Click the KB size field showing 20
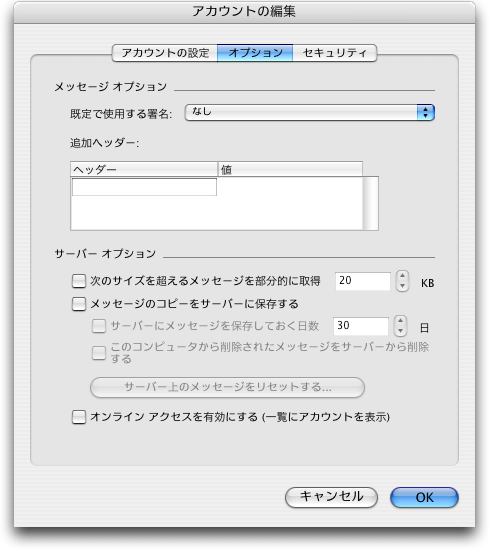 pyautogui.click(x=363, y=281)
